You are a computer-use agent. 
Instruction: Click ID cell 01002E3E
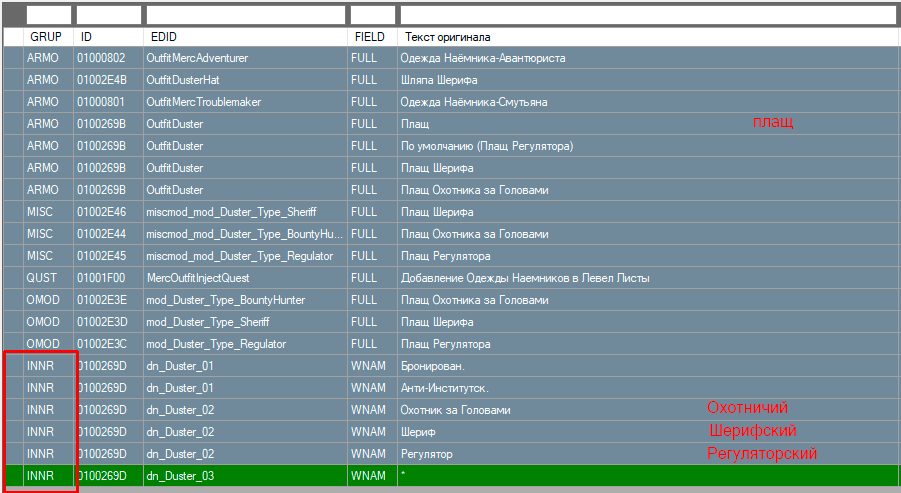tap(109, 300)
